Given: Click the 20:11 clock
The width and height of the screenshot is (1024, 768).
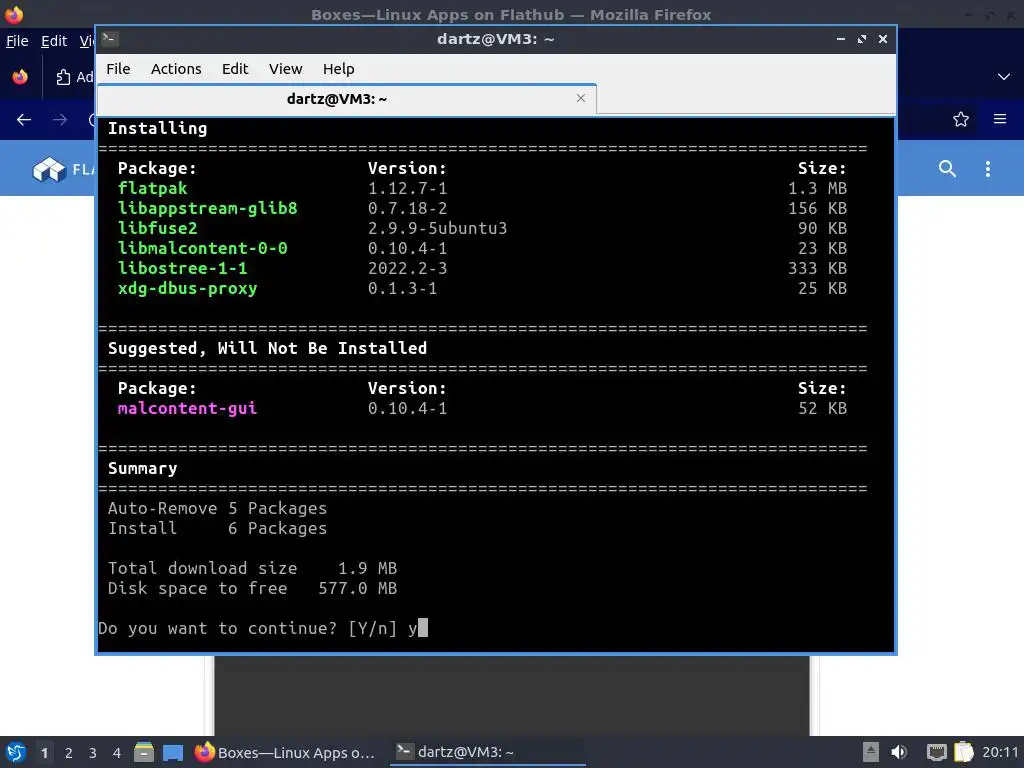Looking at the screenshot, I should pos(1000,752).
